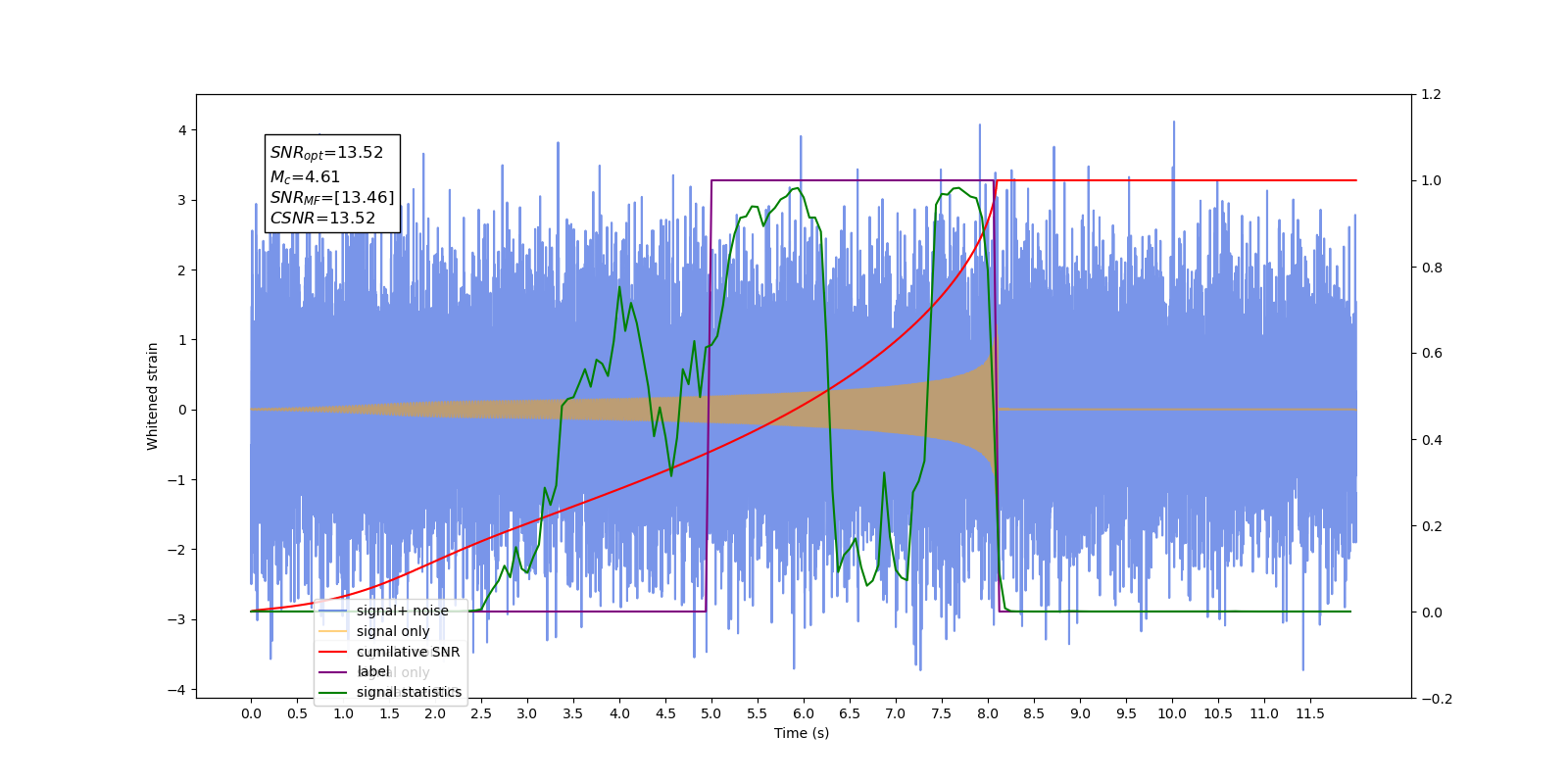1568x784 pixels.
Task: Click the right y-axis tick label 0.4
Action: [1431, 440]
